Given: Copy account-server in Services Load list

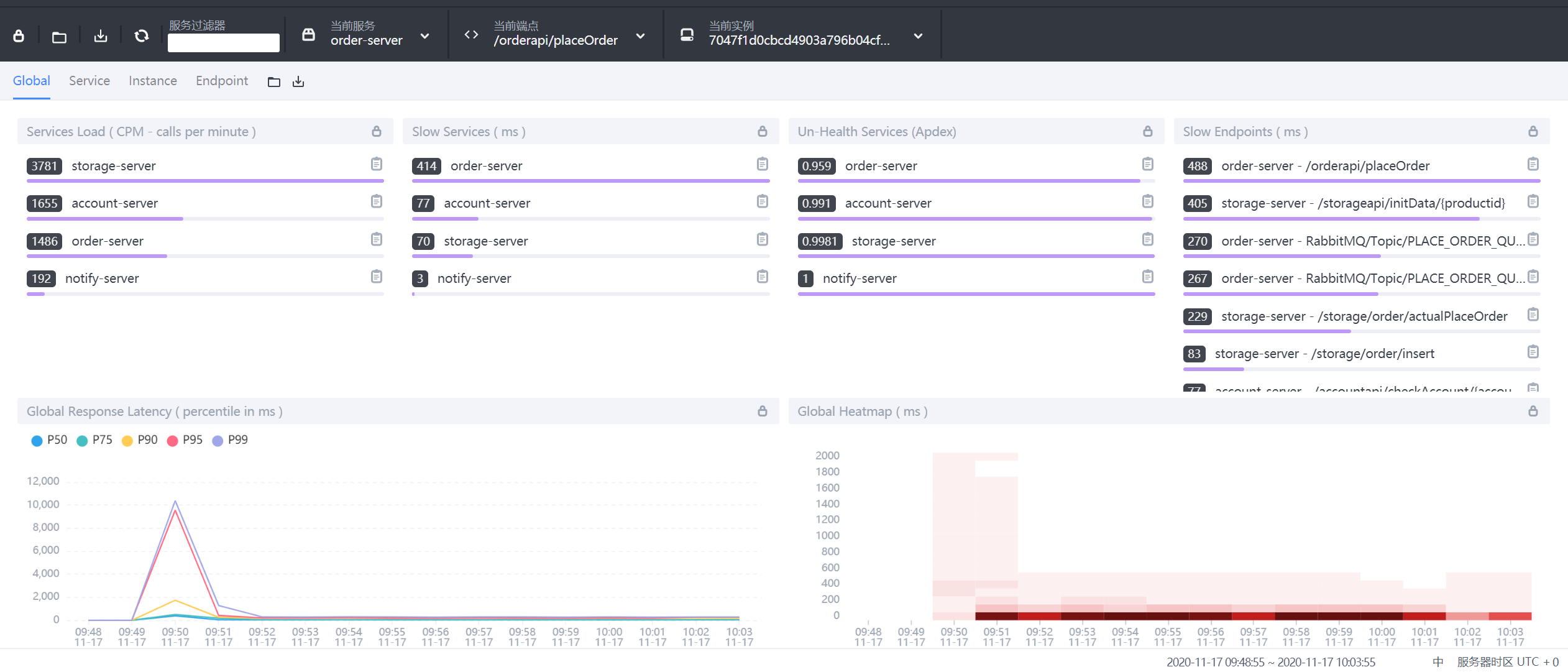Looking at the screenshot, I should click(377, 201).
